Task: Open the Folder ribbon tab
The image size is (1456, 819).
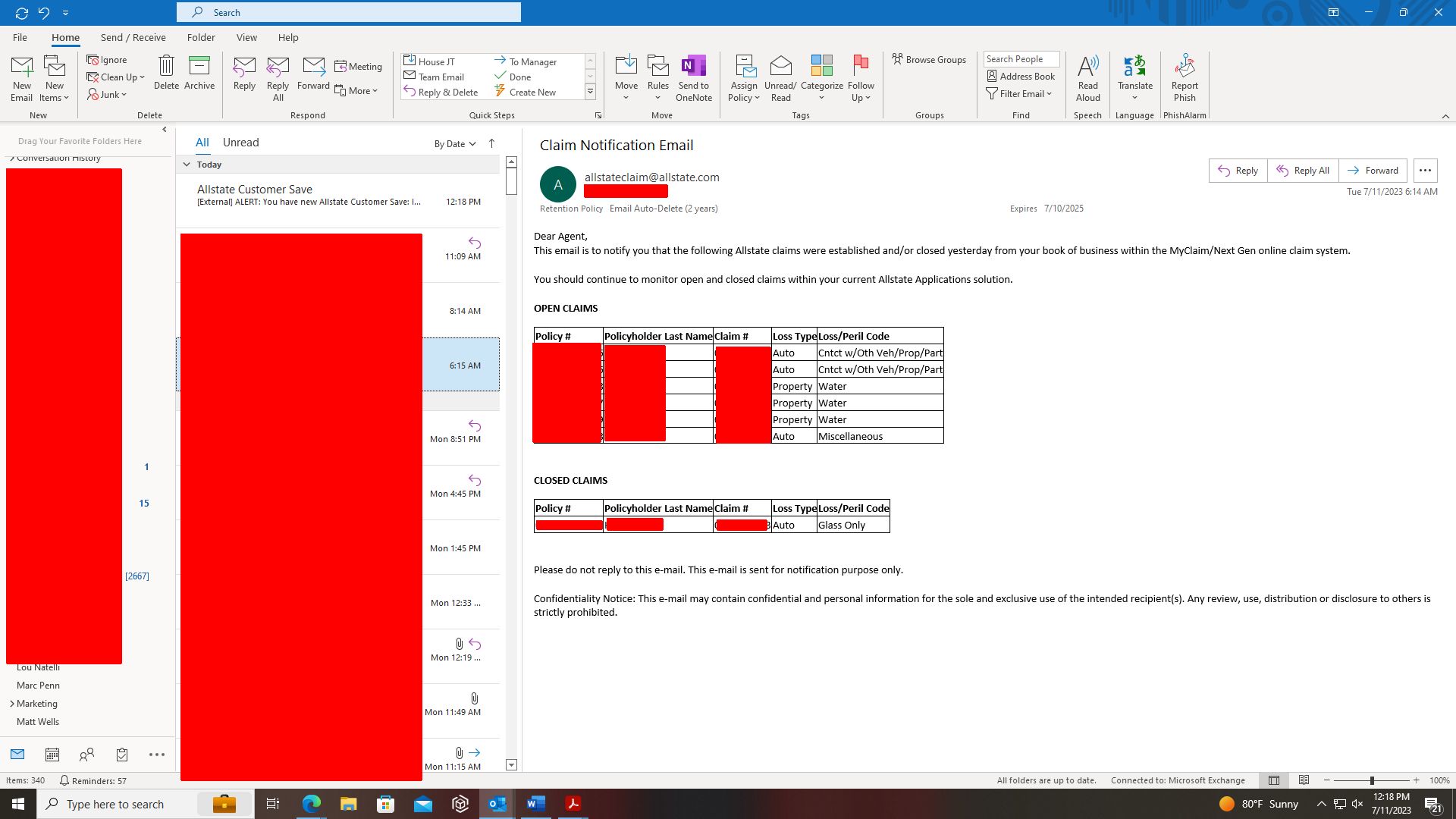Action: [201, 37]
